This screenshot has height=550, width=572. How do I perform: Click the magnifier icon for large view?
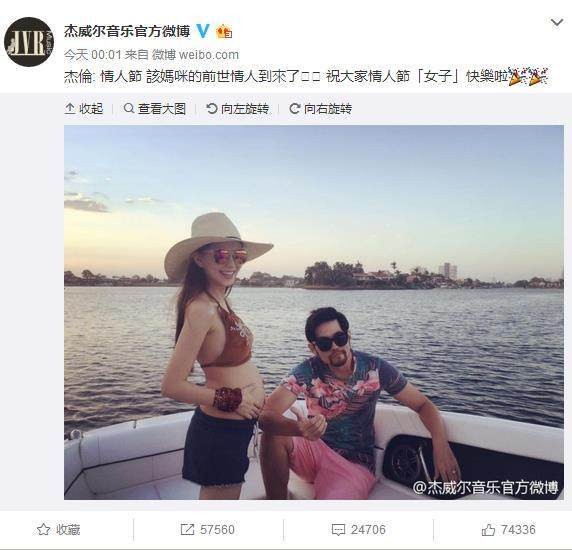click(x=129, y=108)
